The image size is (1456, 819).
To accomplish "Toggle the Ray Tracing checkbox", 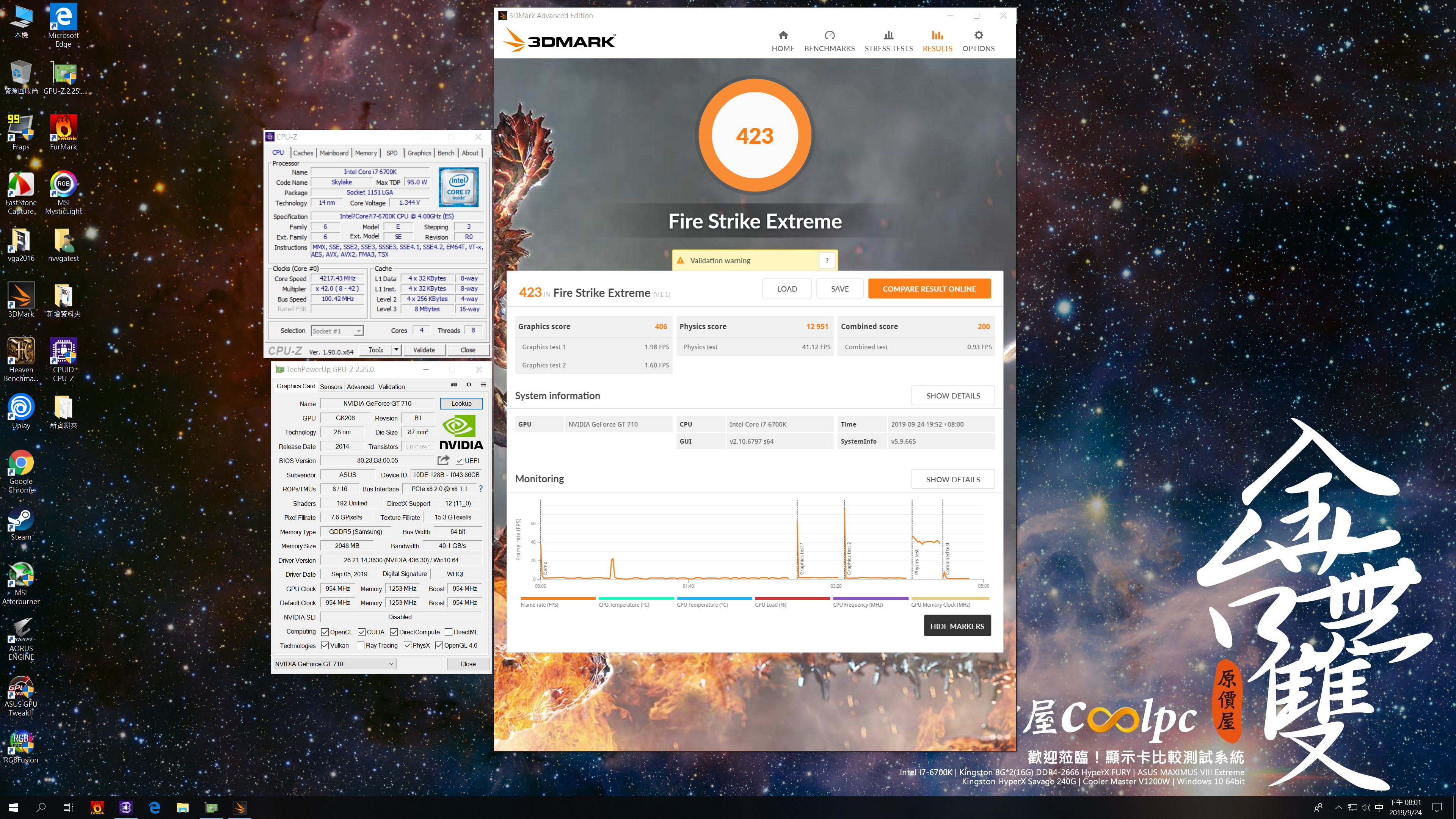I will click(361, 645).
